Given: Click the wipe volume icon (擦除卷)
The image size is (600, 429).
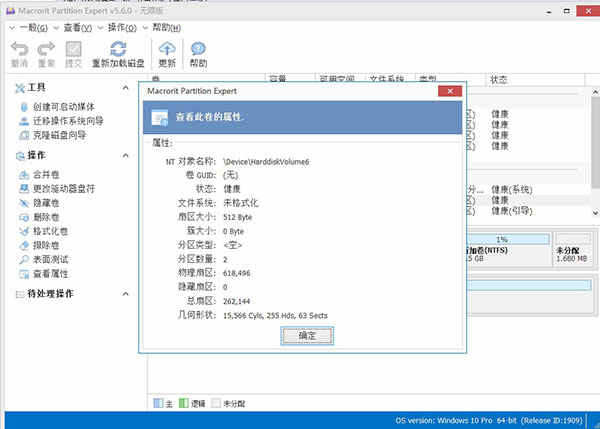Looking at the screenshot, I should click(24, 245).
